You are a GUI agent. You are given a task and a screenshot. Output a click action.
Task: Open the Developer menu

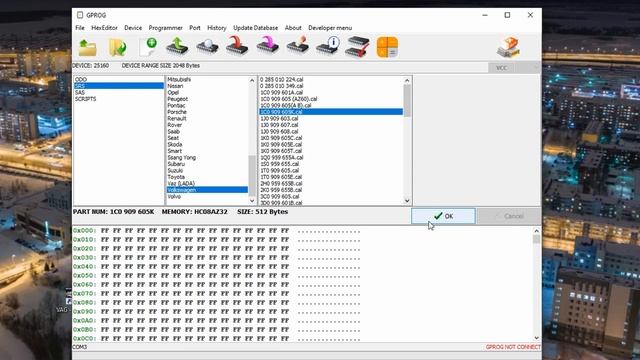(x=330, y=28)
